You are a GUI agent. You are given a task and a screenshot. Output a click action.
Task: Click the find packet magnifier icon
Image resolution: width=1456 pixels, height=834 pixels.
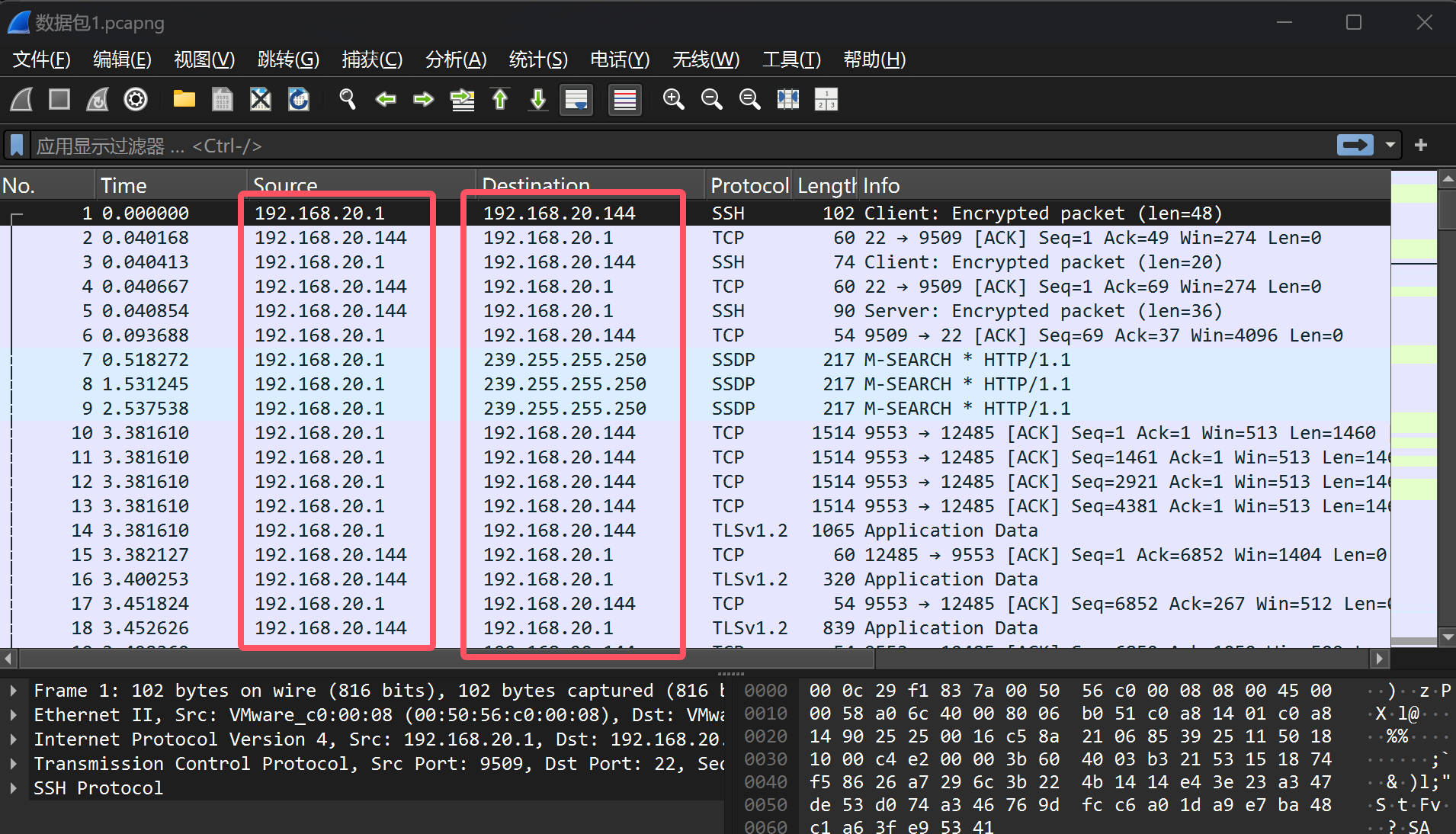click(348, 100)
